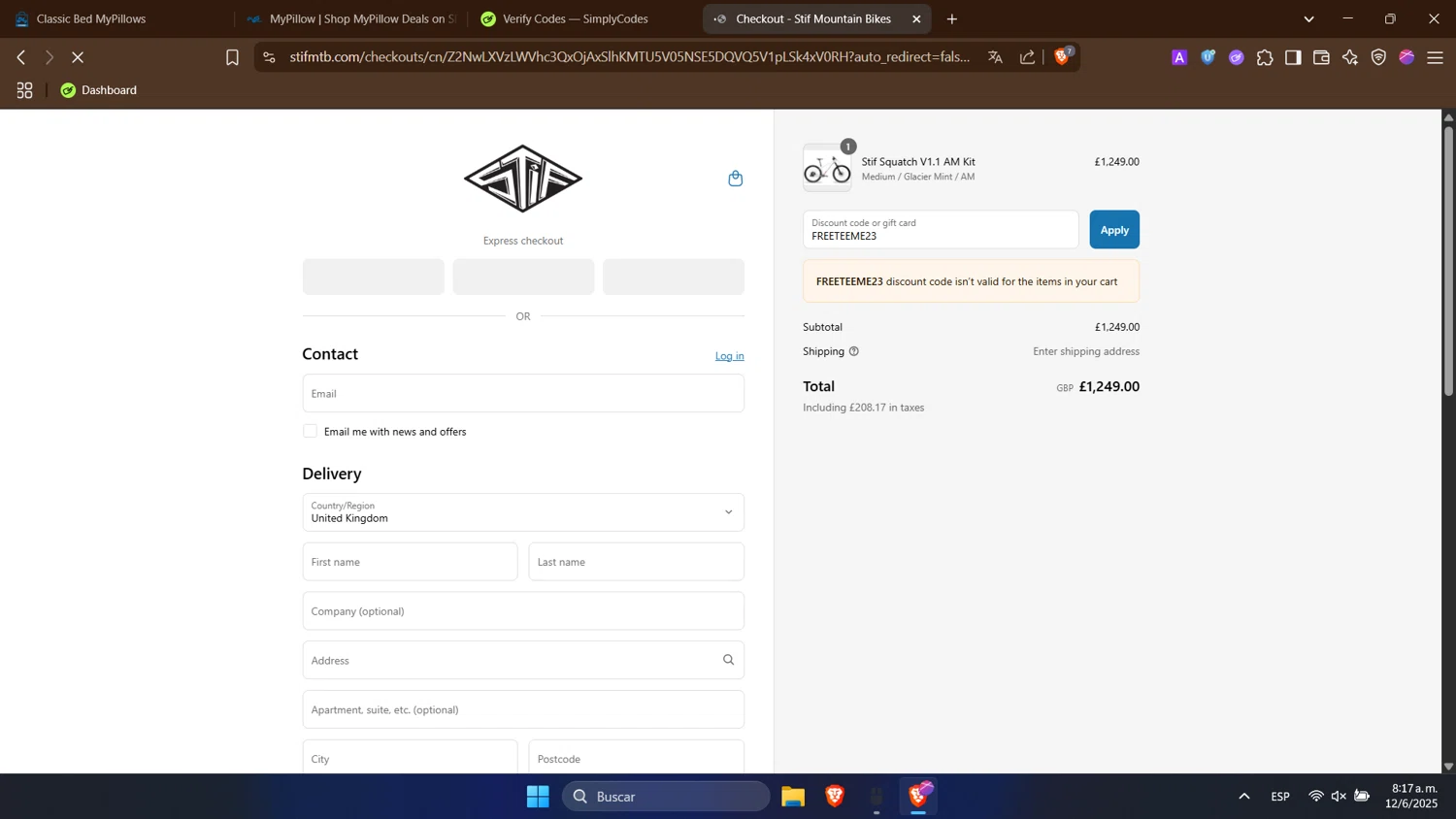Toggle the browser sidebar panel
The height and width of the screenshot is (819, 1456).
pyautogui.click(x=1293, y=58)
